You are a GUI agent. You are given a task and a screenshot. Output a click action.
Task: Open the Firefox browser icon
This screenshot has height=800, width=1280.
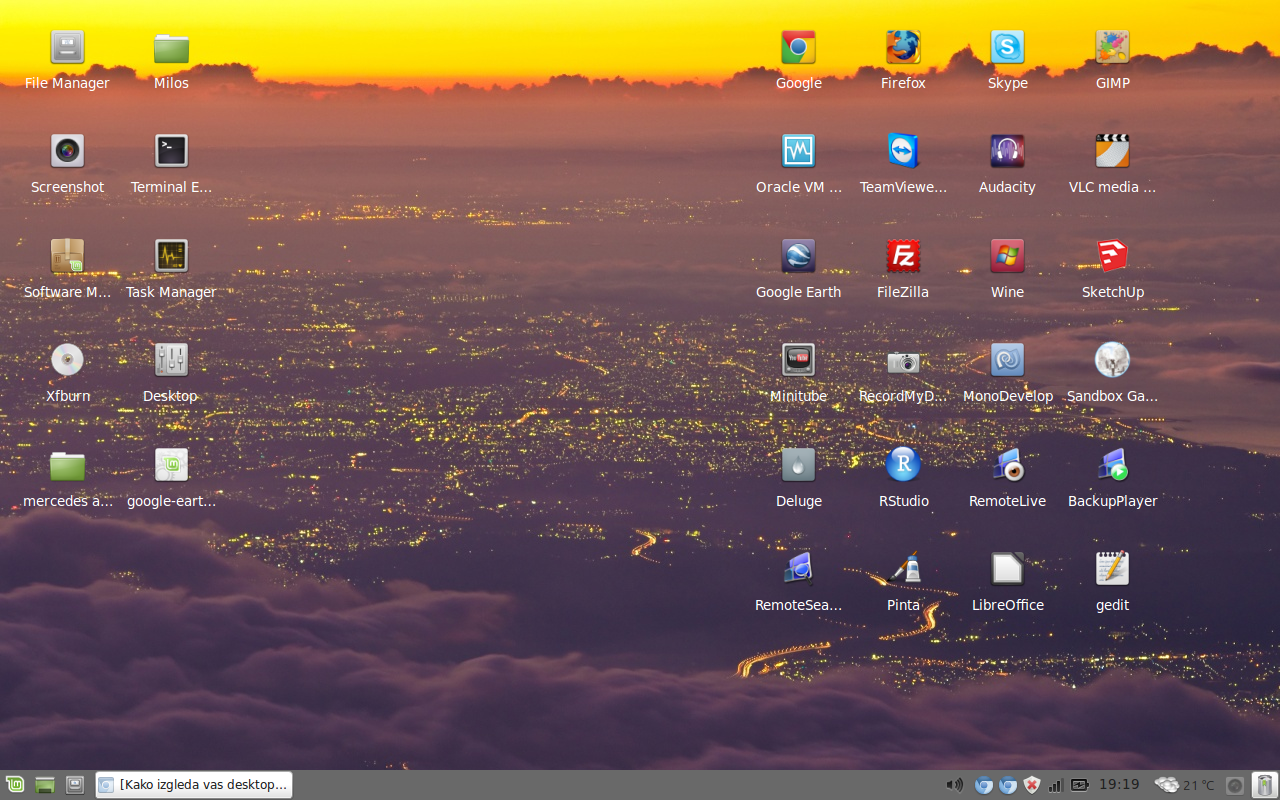point(903,47)
